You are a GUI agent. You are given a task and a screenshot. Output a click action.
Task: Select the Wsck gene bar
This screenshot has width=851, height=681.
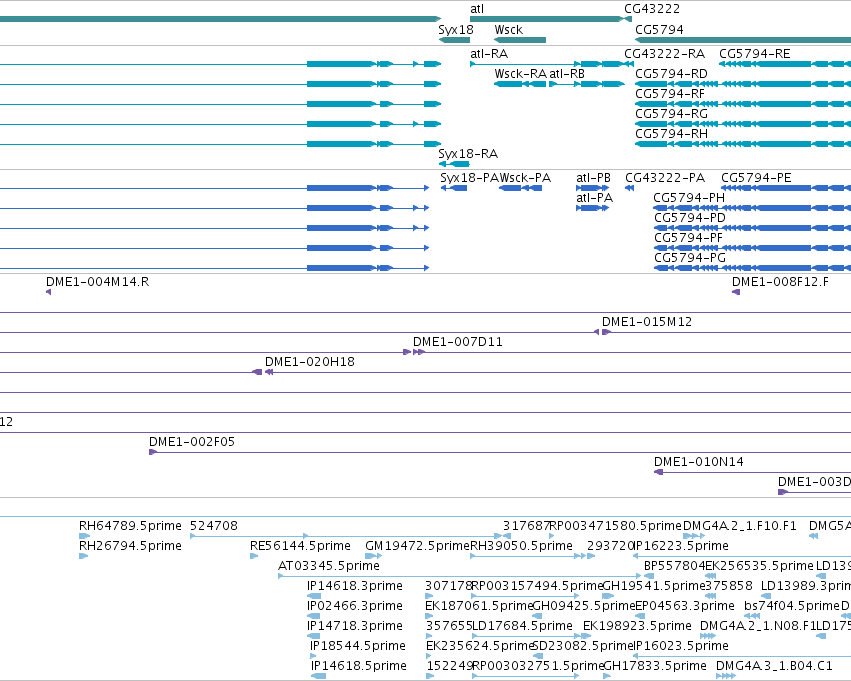coord(520,40)
